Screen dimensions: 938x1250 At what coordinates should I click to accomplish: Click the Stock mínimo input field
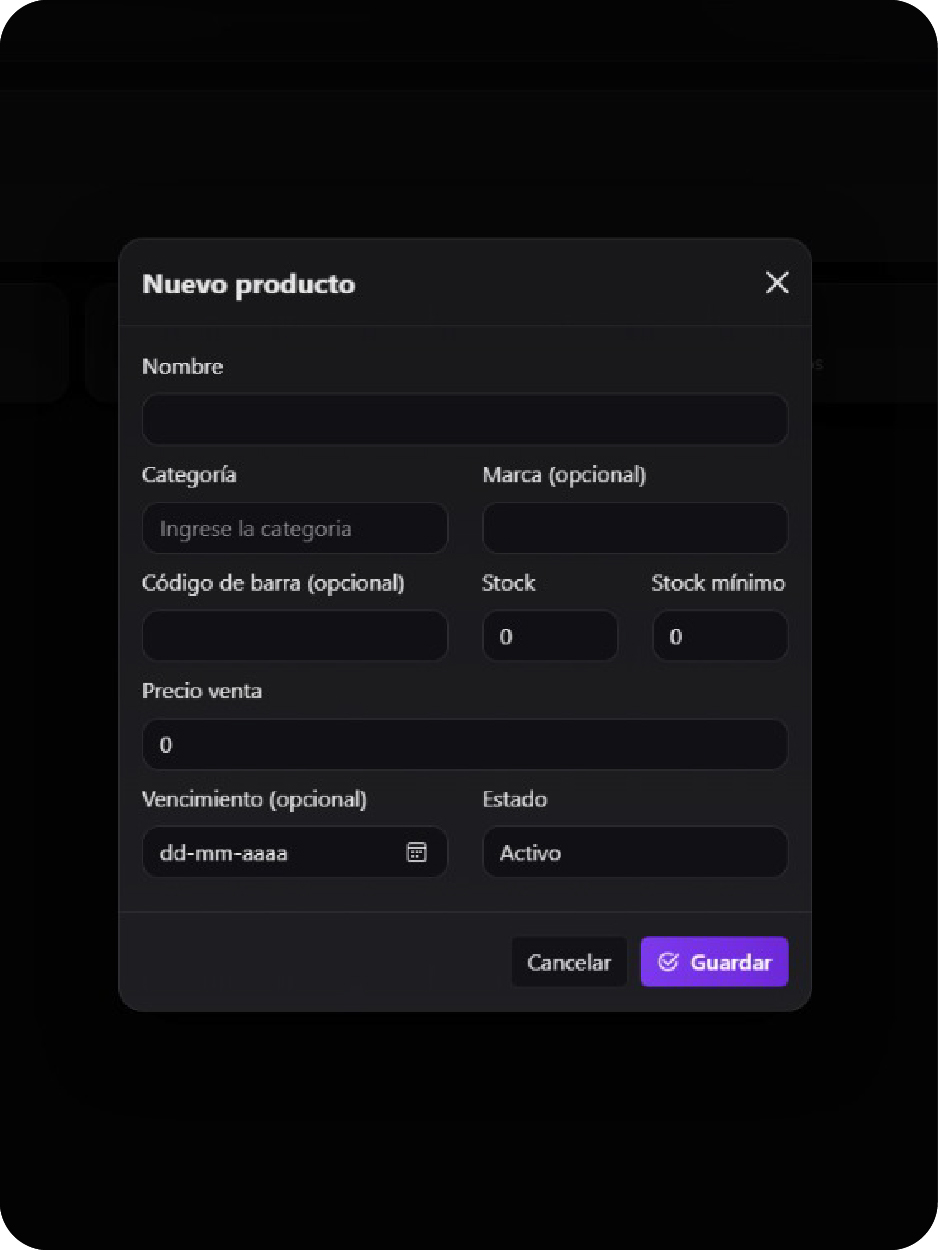pyautogui.click(x=720, y=636)
